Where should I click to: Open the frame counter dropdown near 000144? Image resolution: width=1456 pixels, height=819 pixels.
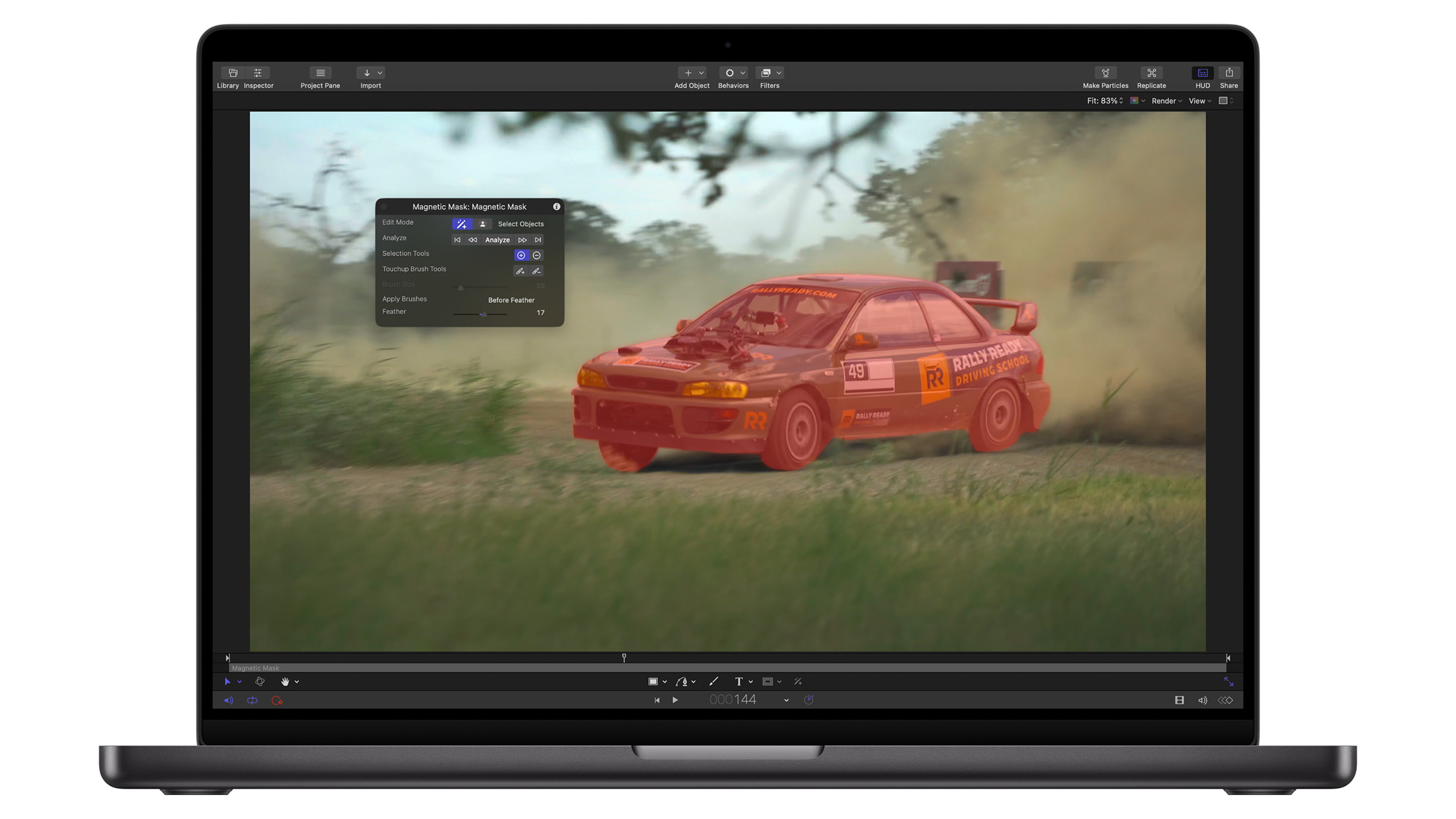coord(786,700)
